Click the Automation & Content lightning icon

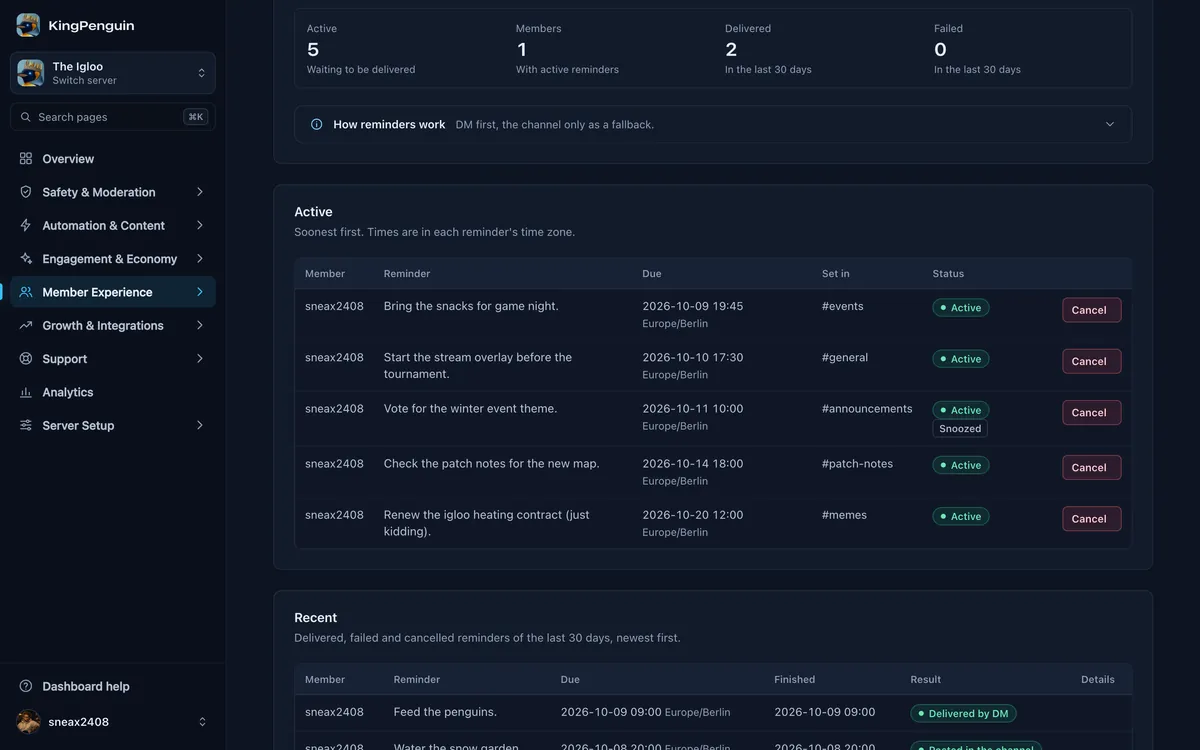point(26,226)
